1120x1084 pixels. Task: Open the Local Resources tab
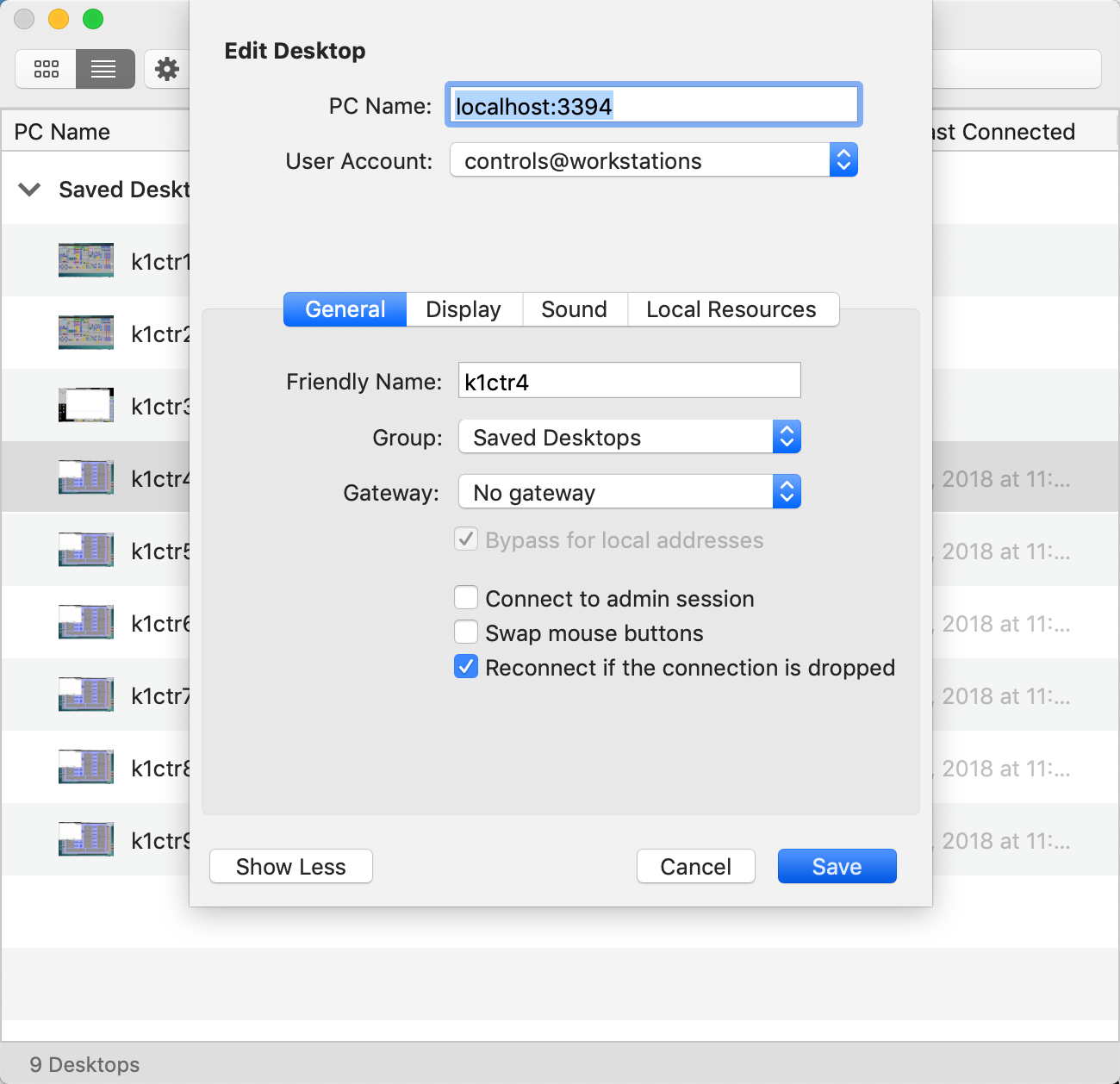(731, 309)
